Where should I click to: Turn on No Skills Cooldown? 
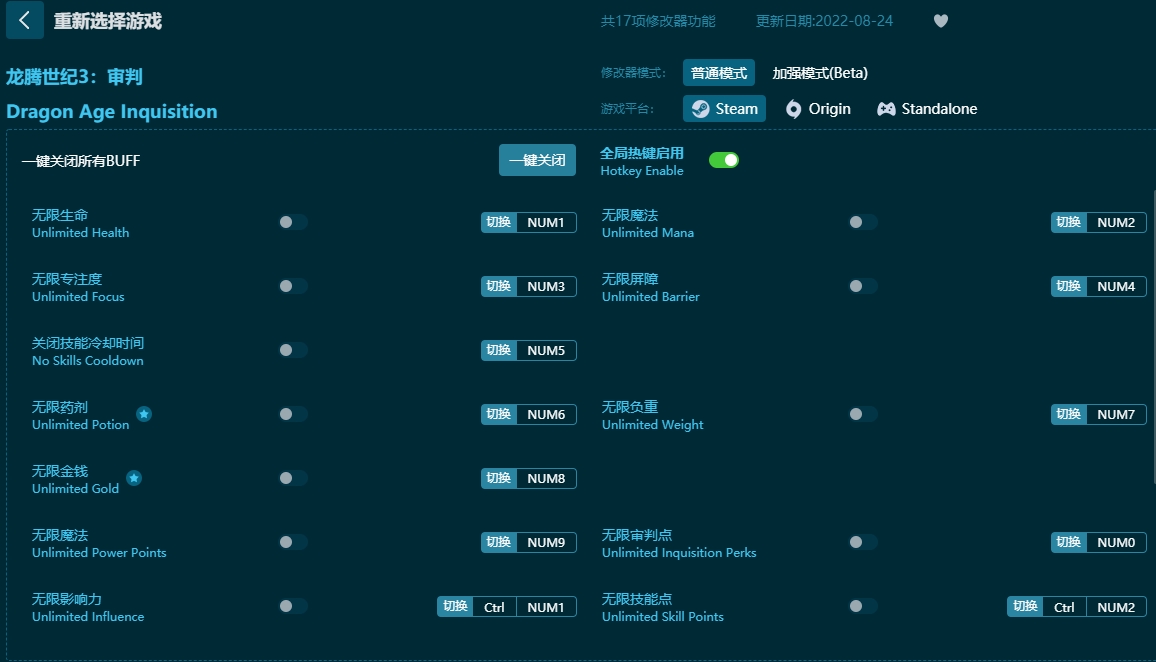(292, 350)
